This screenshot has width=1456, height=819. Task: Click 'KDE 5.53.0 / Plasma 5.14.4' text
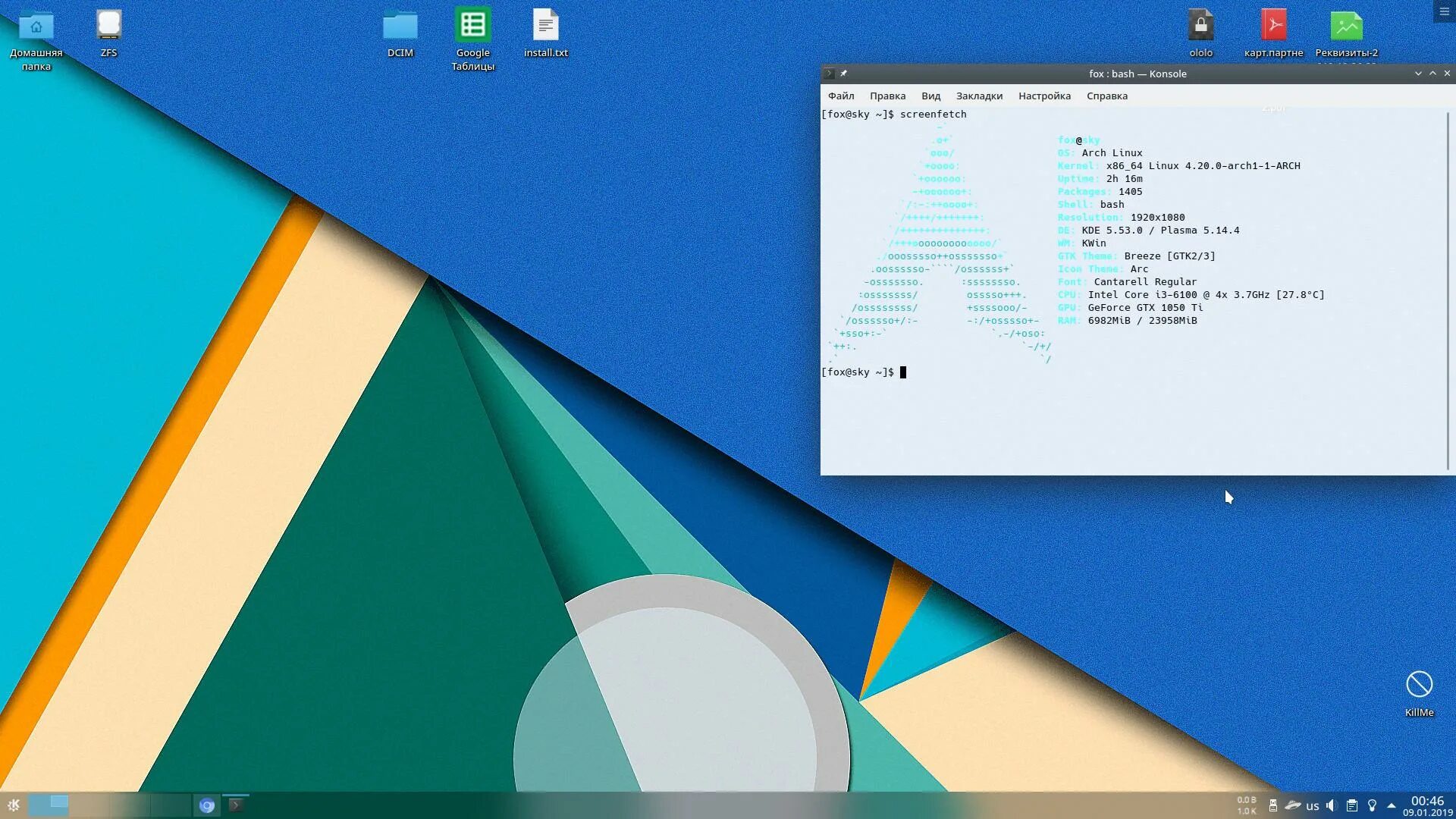point(1160,231)
